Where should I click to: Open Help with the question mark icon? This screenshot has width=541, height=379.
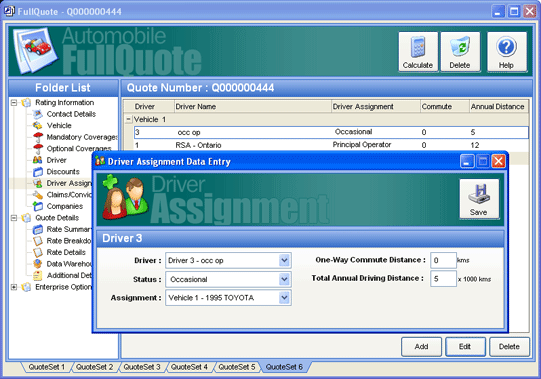point(506,51)
